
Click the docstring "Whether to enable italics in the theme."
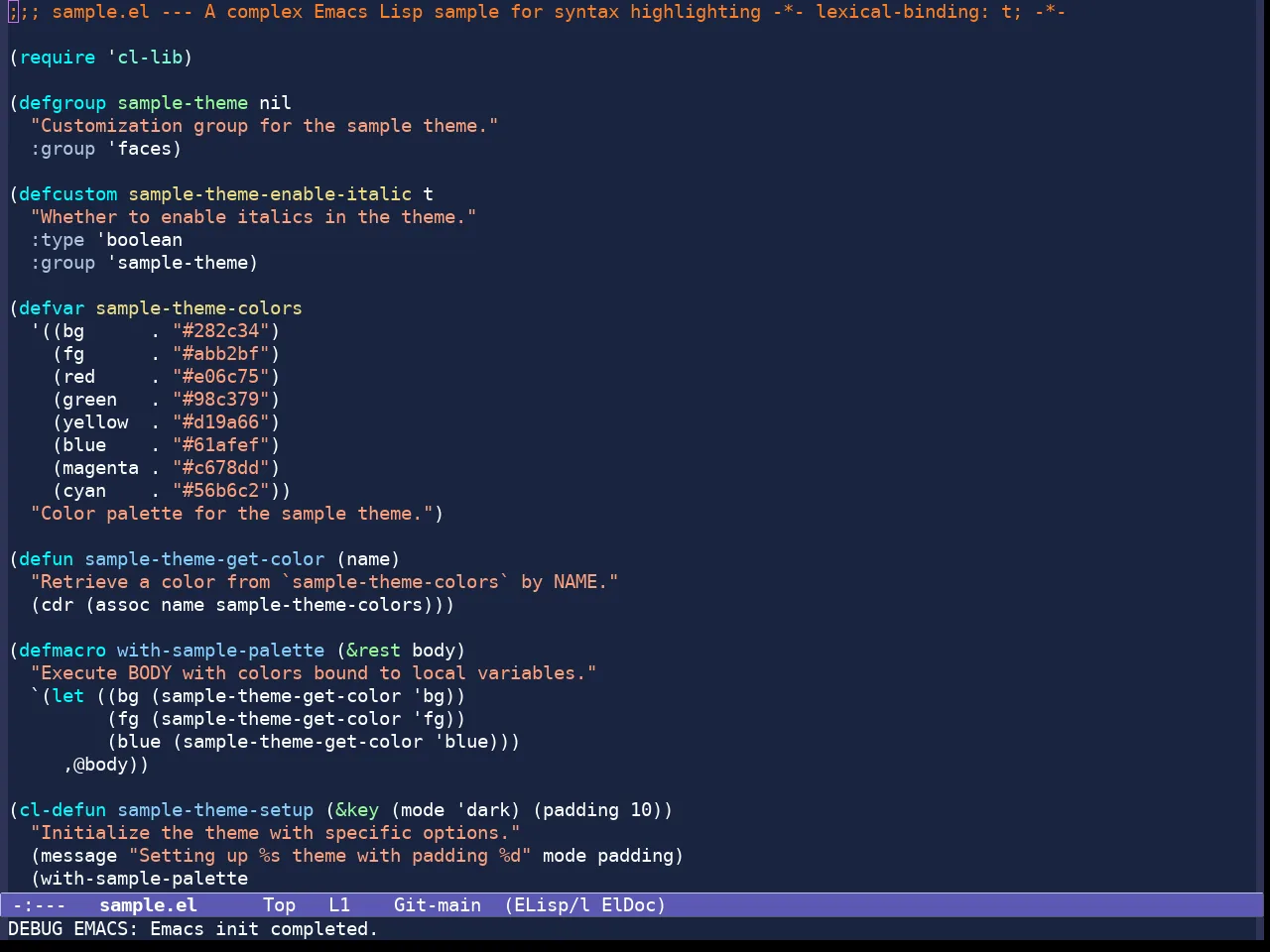[x=253, y=217]
